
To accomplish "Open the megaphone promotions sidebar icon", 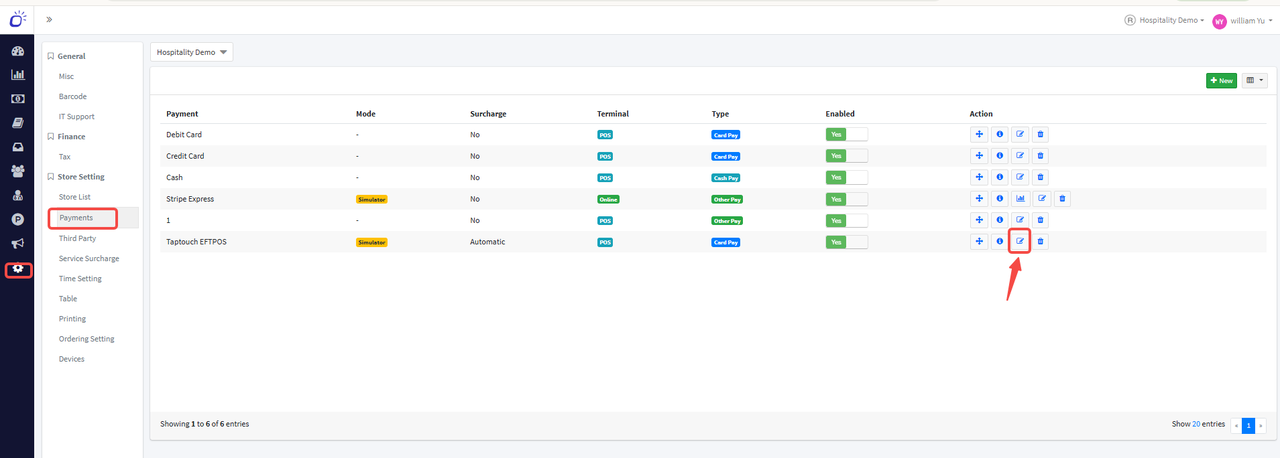I will (17, 243).
